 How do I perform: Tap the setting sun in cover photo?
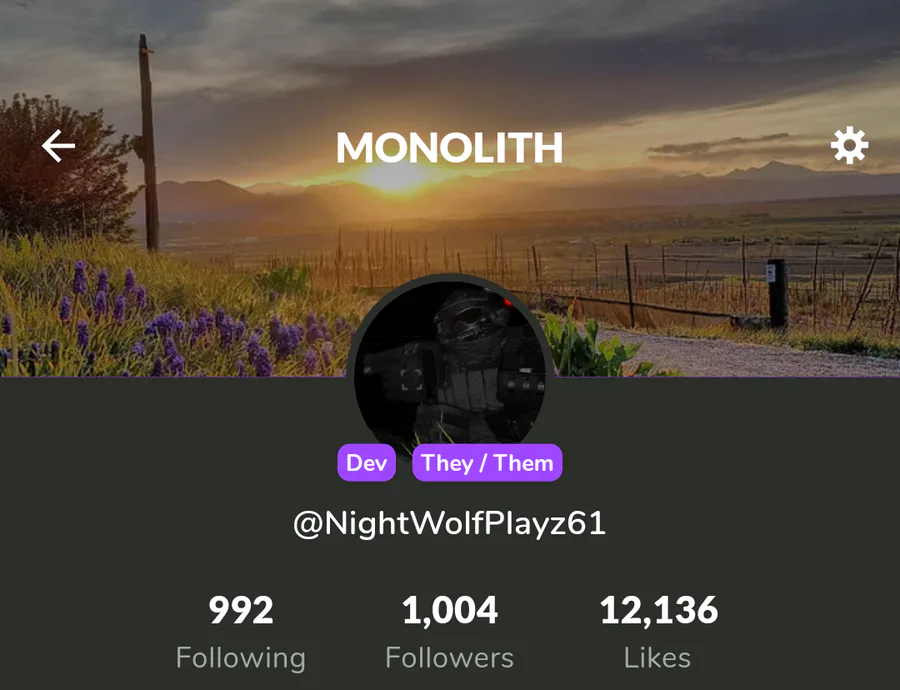(x=396, y=176)
